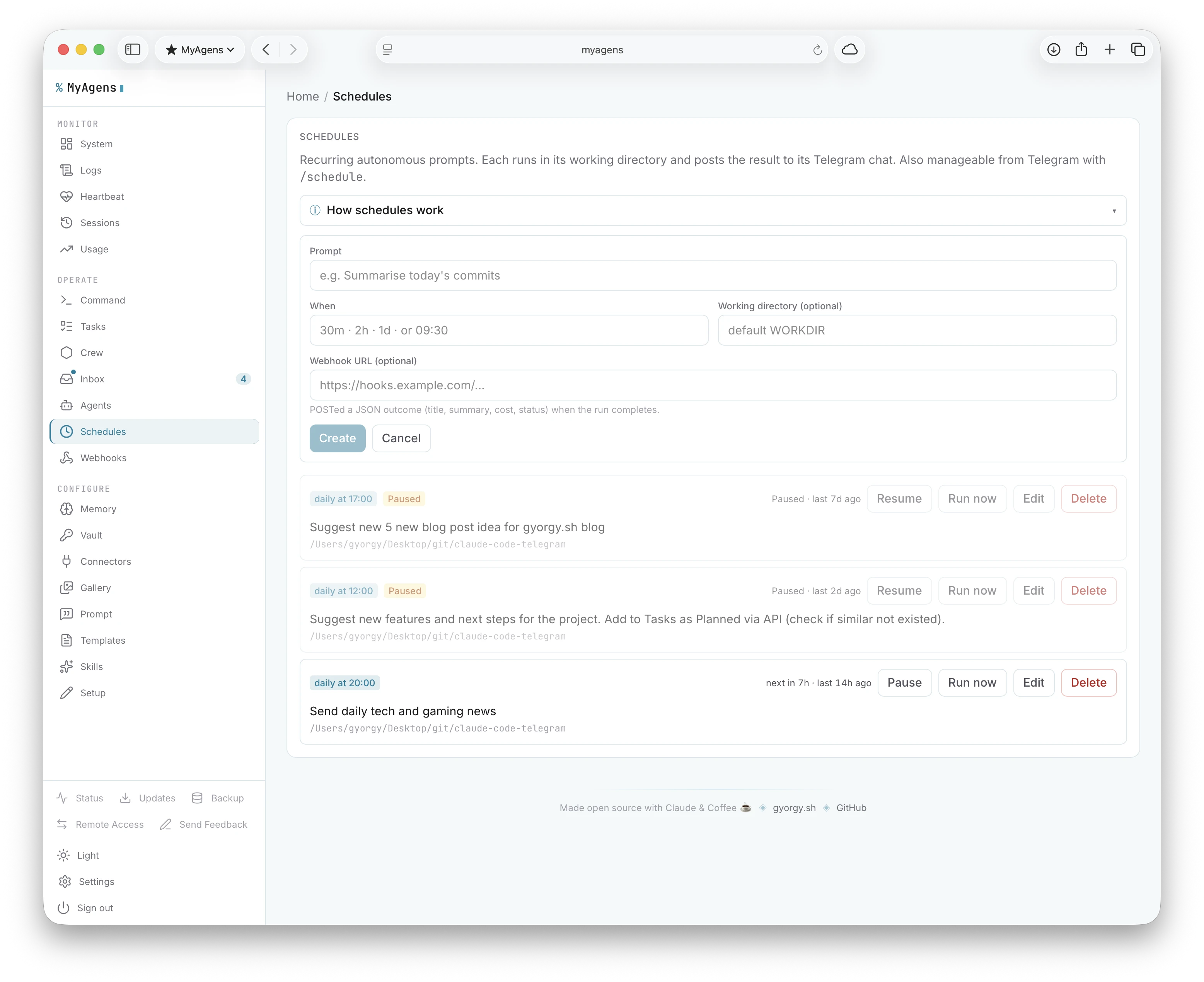
Task: Reload the myagens page
Action: 817,50
